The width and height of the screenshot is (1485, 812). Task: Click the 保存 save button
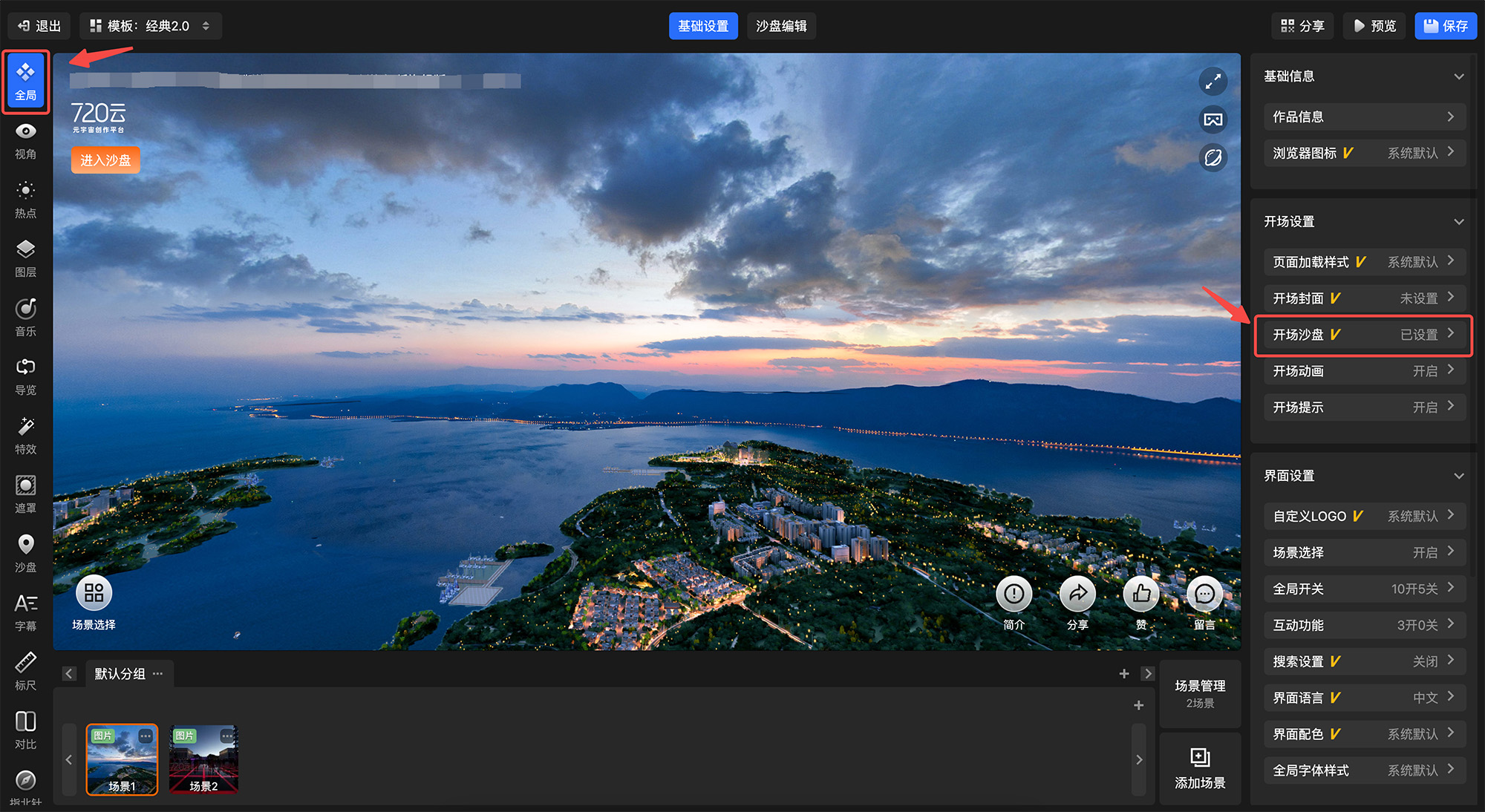[x=1445, y=26]
